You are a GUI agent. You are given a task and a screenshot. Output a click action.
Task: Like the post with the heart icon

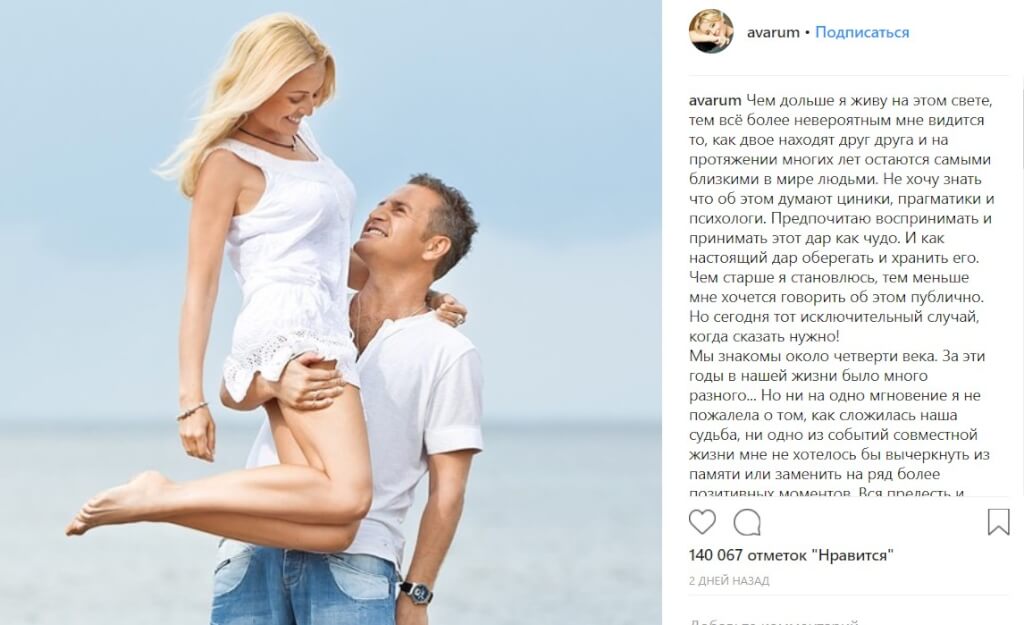[702, 522]
